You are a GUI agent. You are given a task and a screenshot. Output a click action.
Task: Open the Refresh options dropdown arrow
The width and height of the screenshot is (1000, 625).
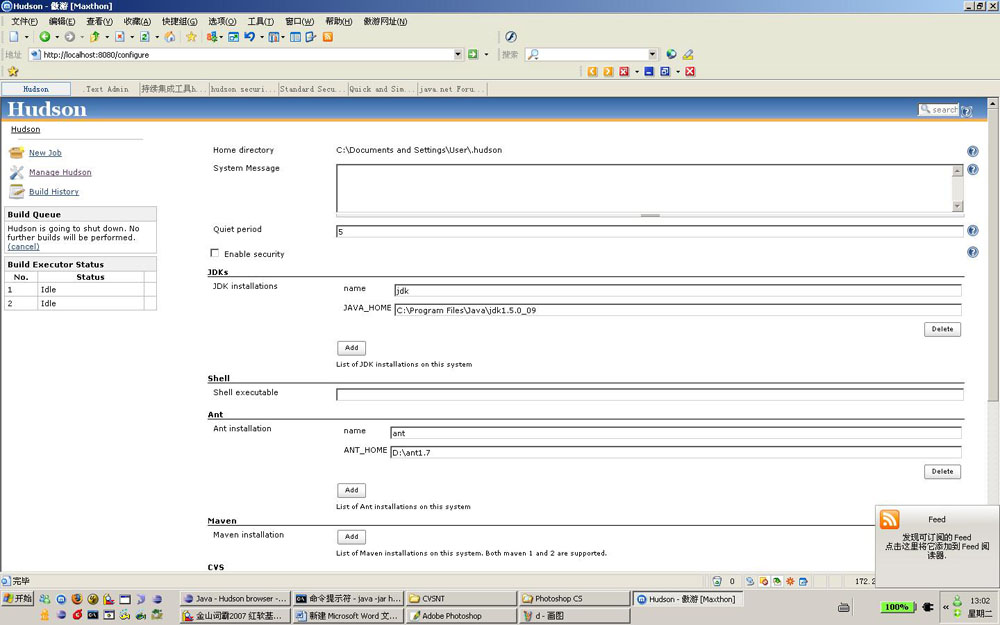(x=157, y=37)
